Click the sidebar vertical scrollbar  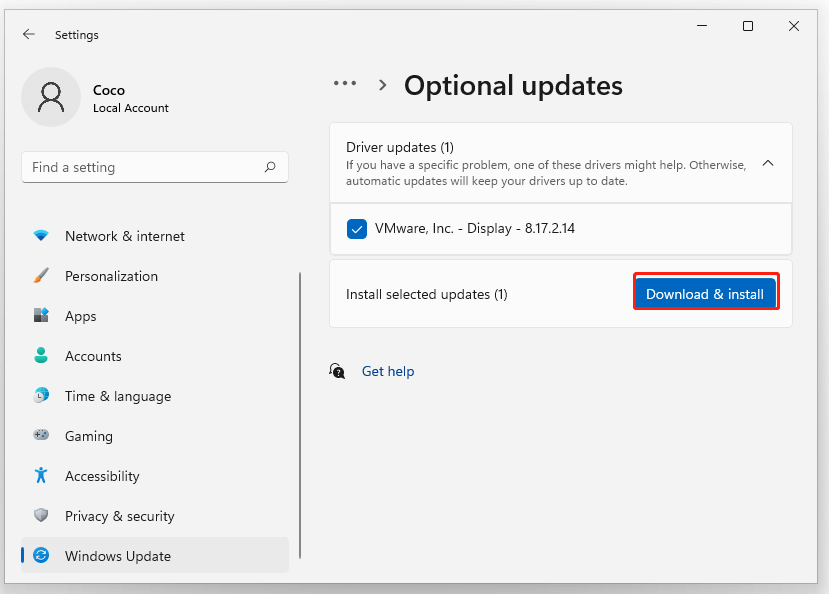300,415
